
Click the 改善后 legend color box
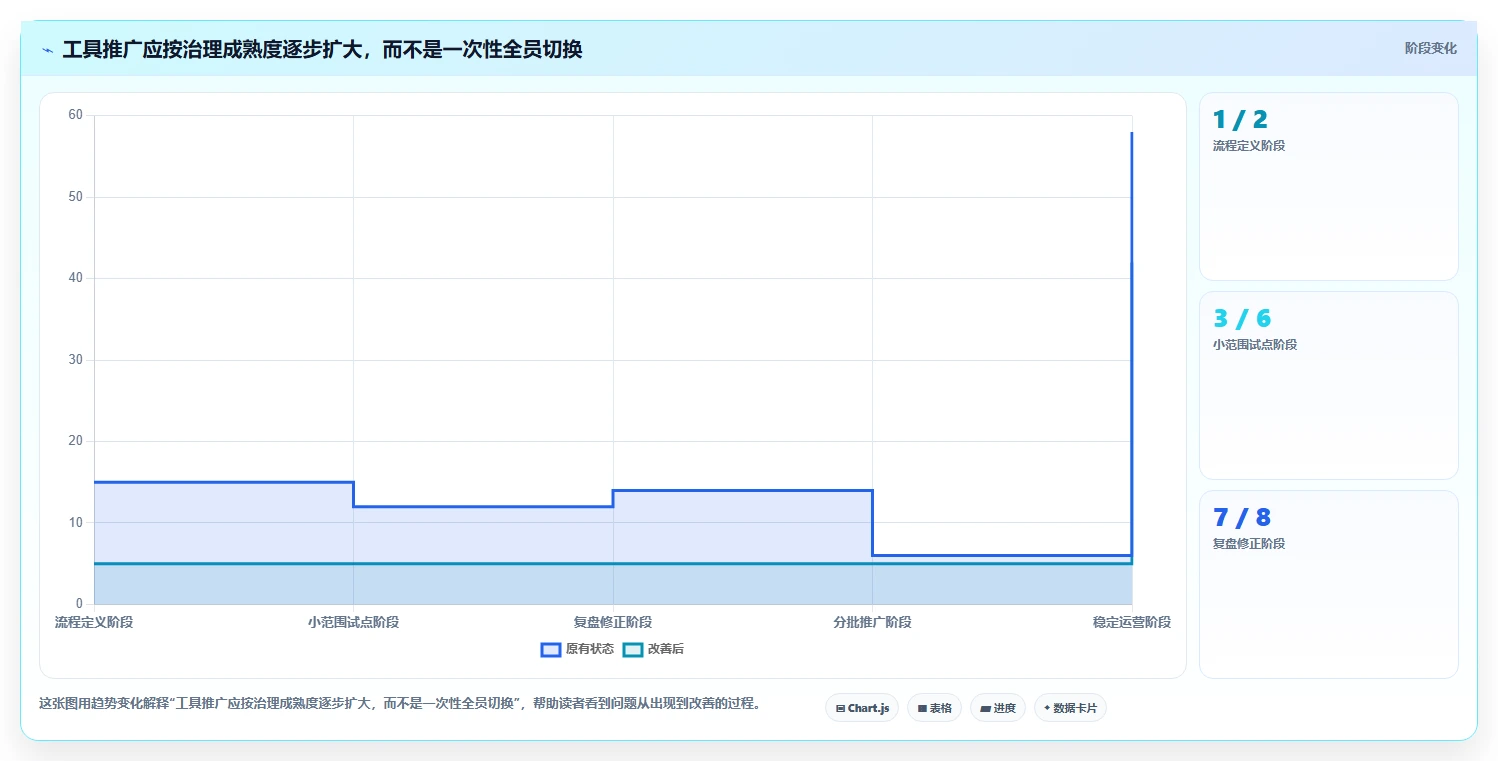pos(632,649)
